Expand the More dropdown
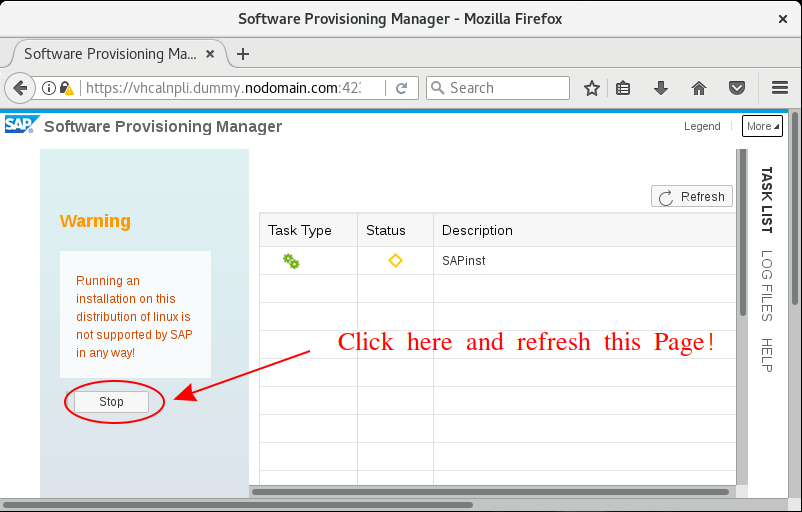The width and height of the screenshot is (802, 512). click(x=762, y=126)
